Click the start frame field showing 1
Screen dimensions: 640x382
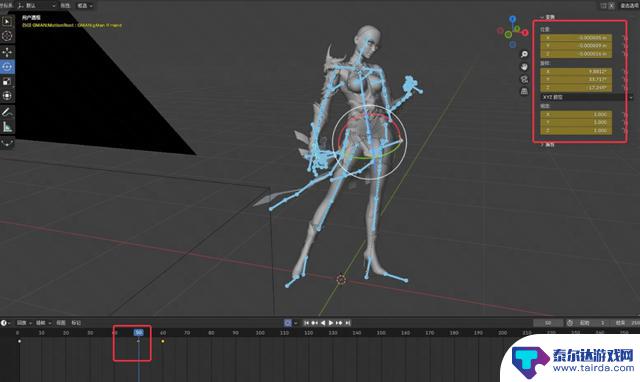tap(592, 323)
